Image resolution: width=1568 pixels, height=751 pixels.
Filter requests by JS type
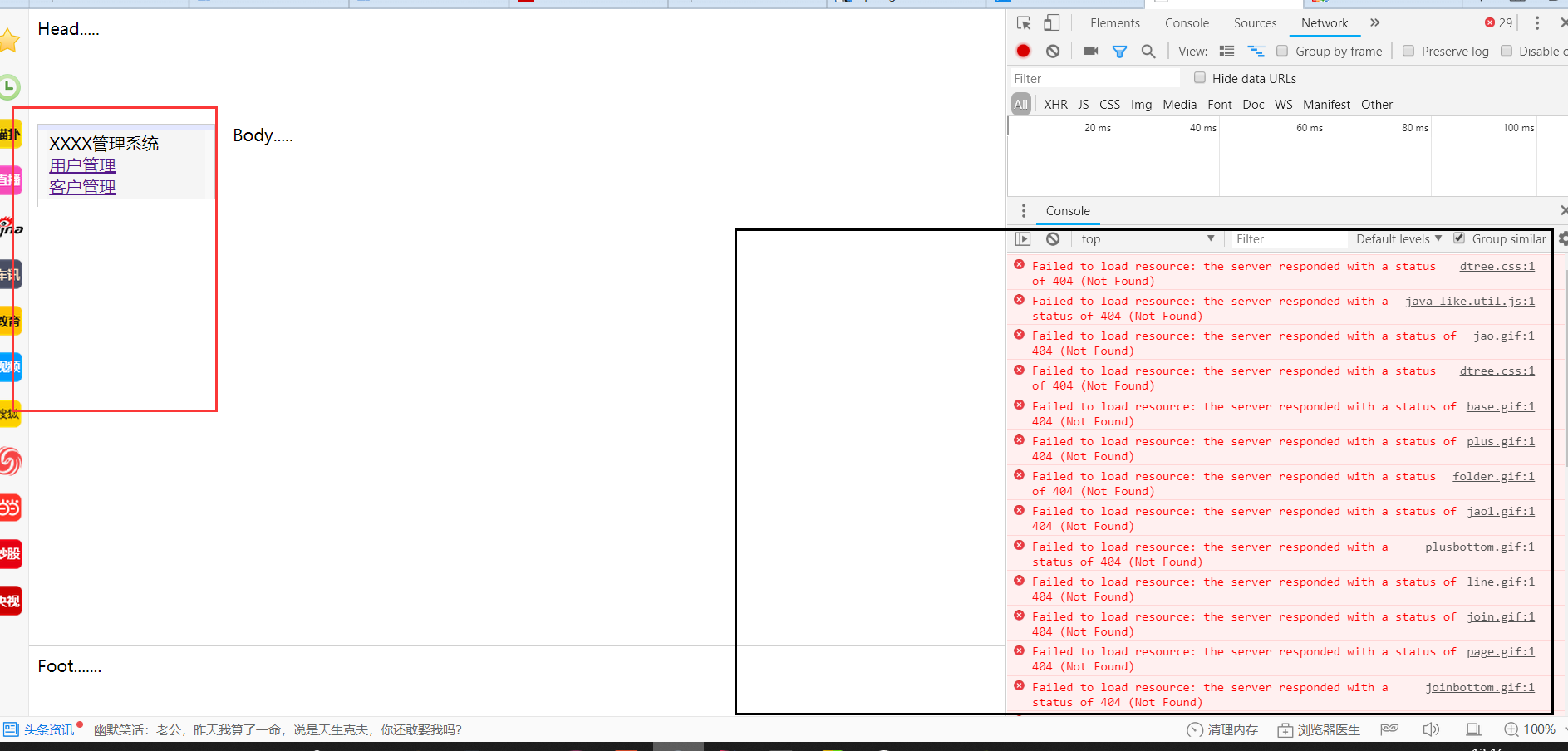pyautogui.click(x=1083, y=105)
